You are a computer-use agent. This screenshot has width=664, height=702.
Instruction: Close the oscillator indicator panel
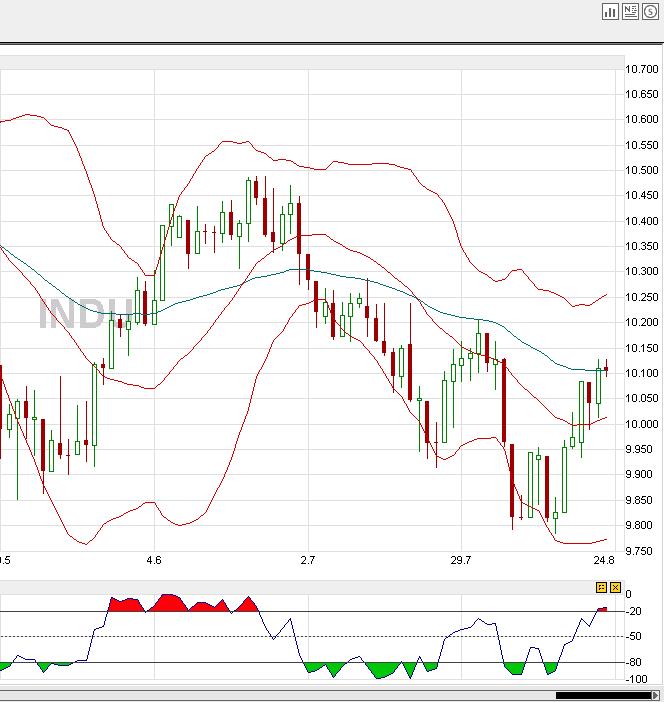pos(616,587)
